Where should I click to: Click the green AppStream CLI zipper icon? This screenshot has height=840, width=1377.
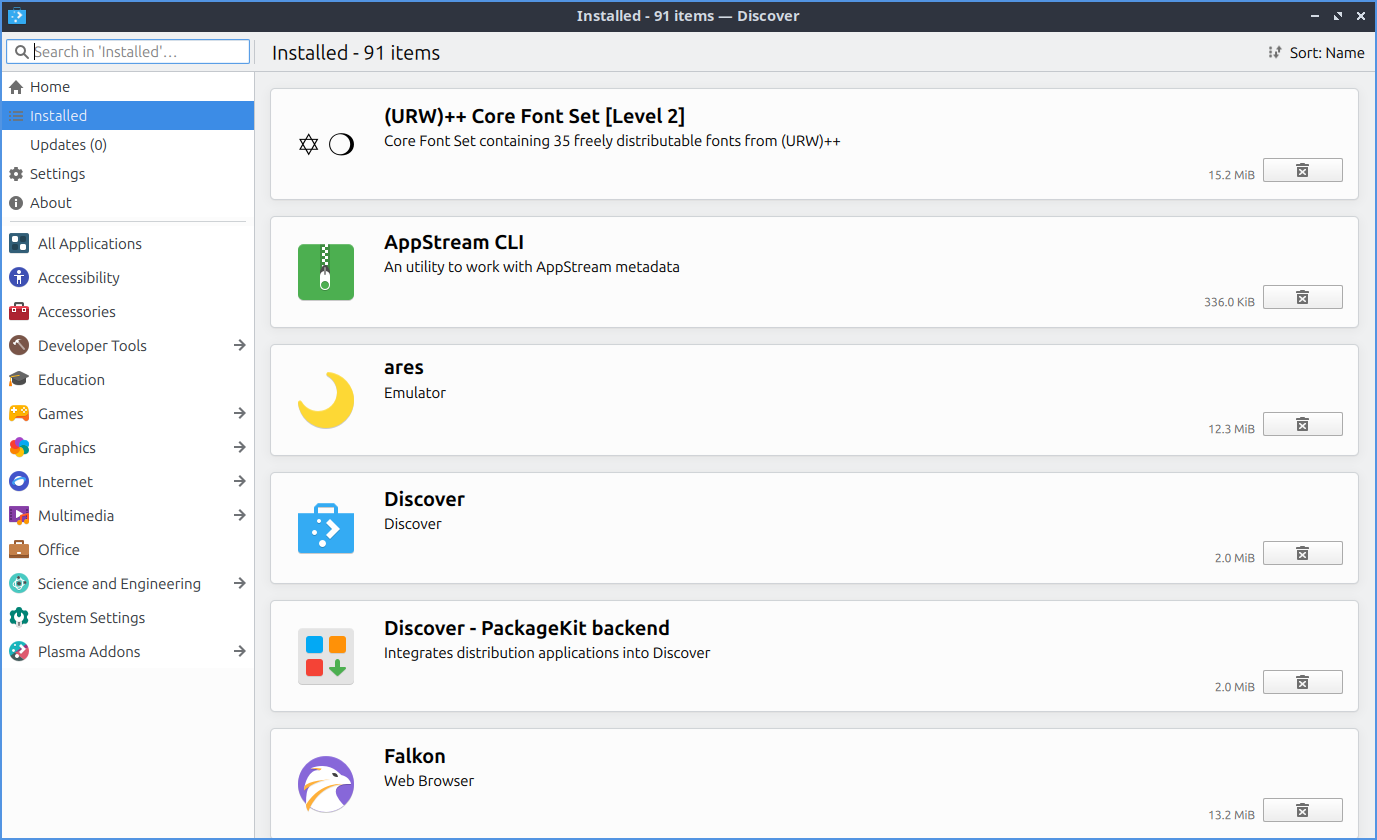click(x=326, y=272)
